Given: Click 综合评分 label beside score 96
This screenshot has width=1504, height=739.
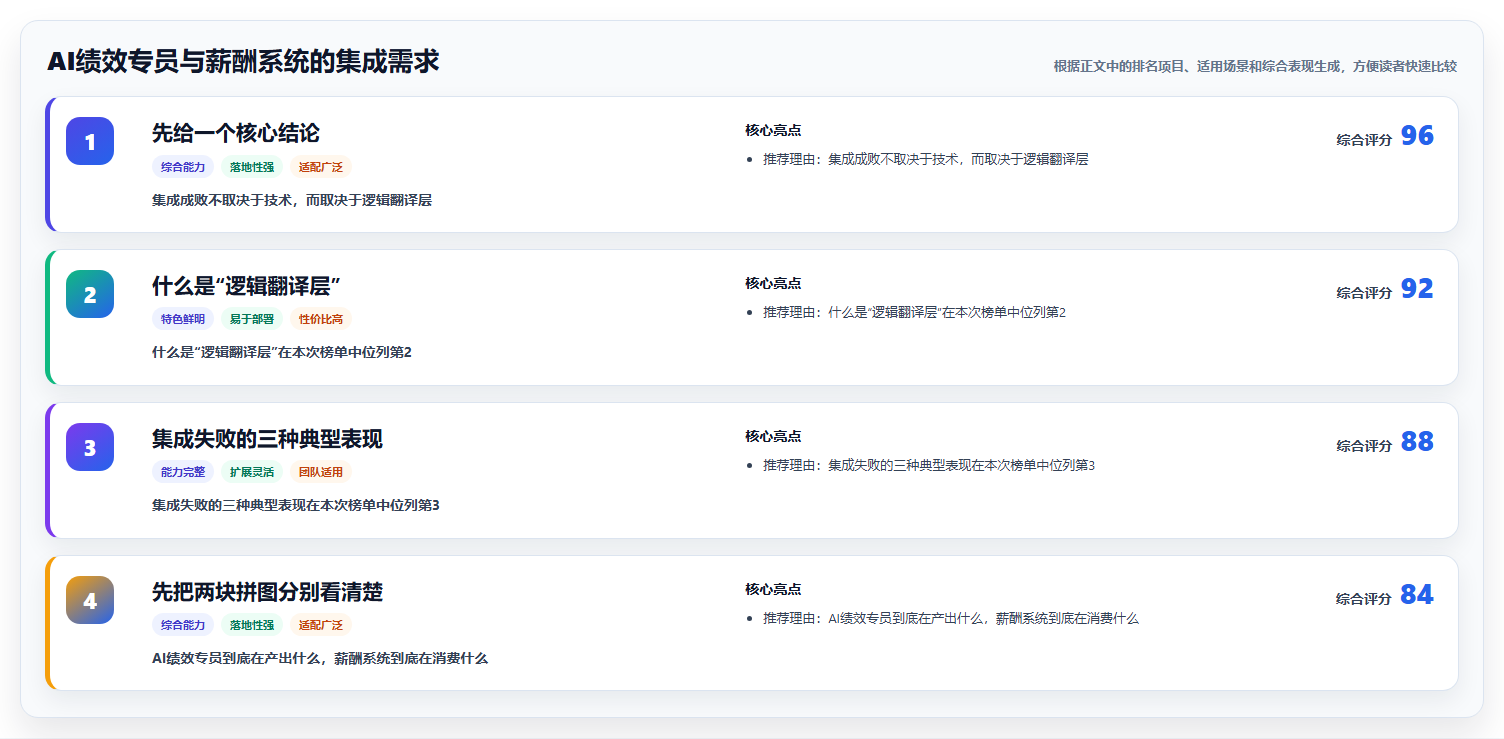Looking at the screenshot, I should 1364,140.
